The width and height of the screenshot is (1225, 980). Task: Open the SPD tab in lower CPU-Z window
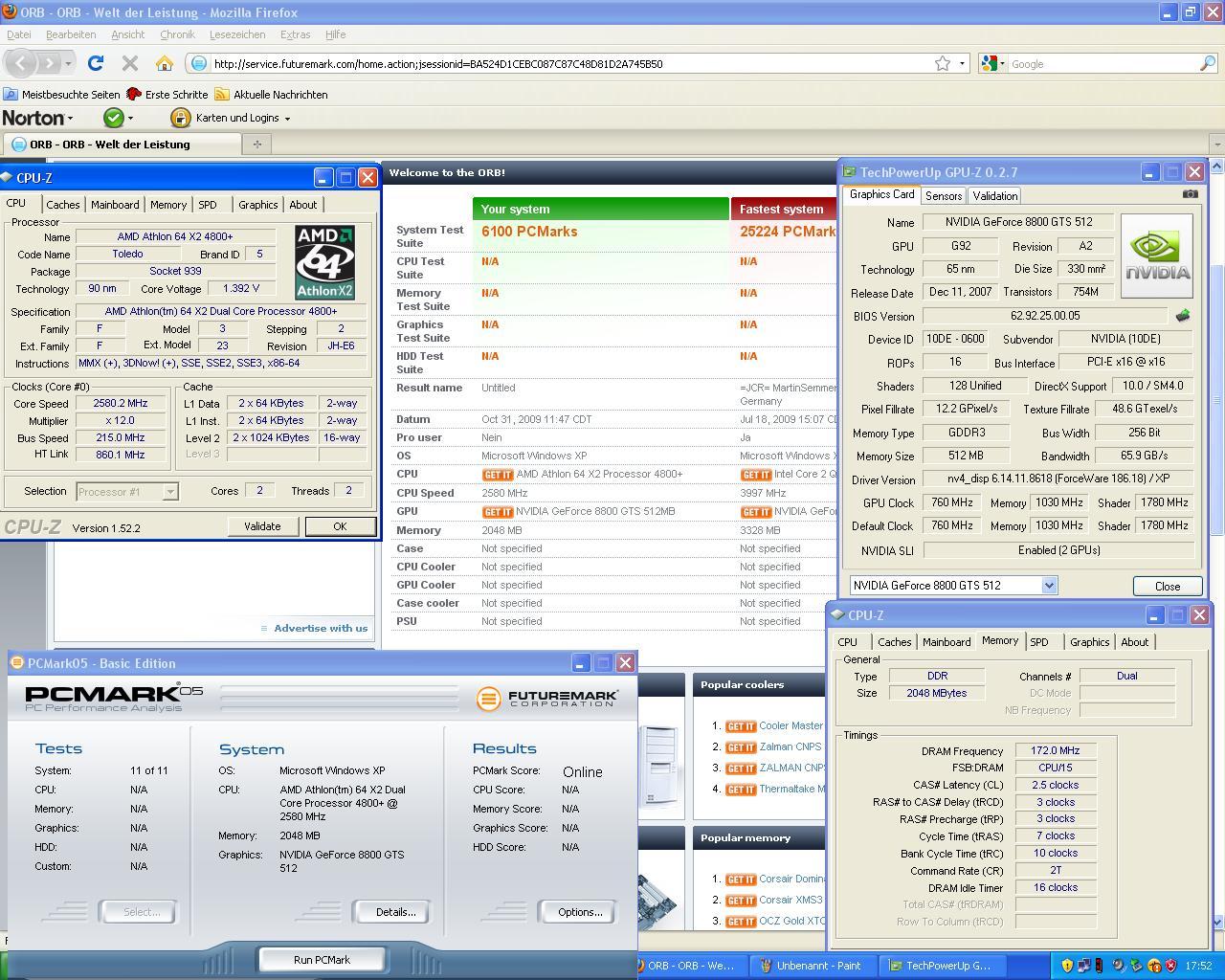(x=1039, y=642)
